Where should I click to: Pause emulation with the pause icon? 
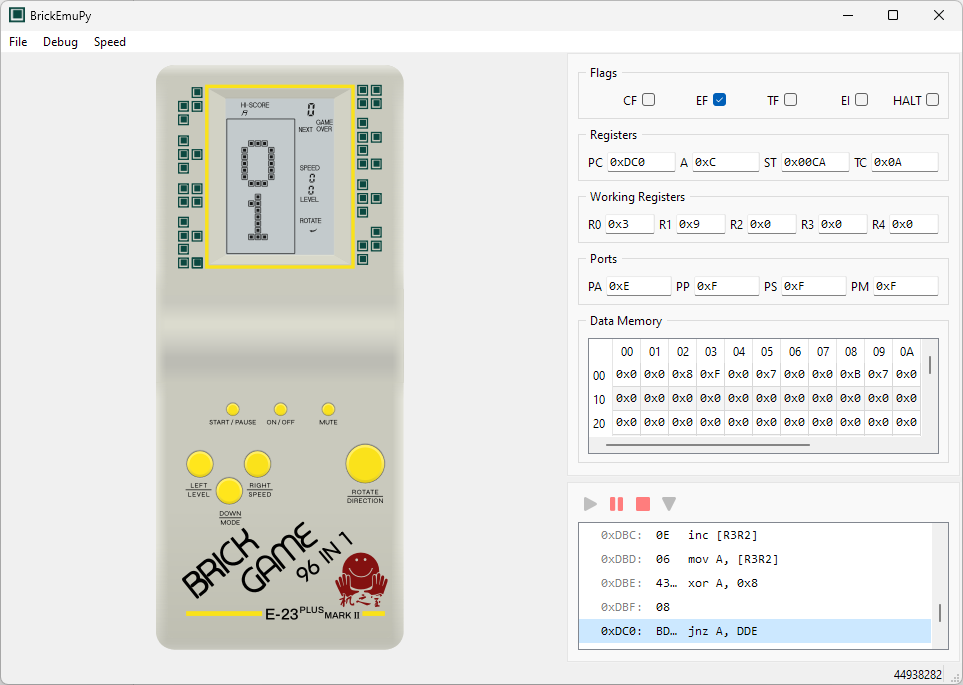(616, 504)
